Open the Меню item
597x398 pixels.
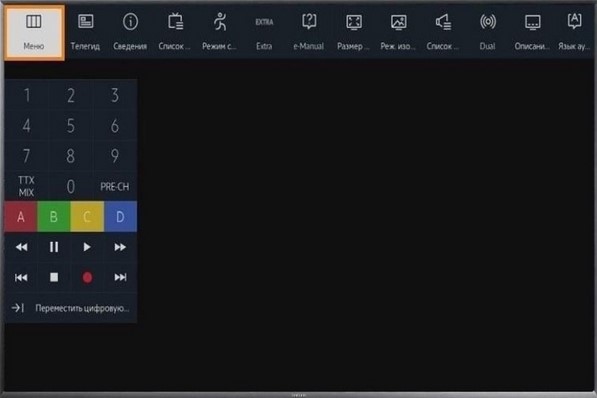[34, 33]
